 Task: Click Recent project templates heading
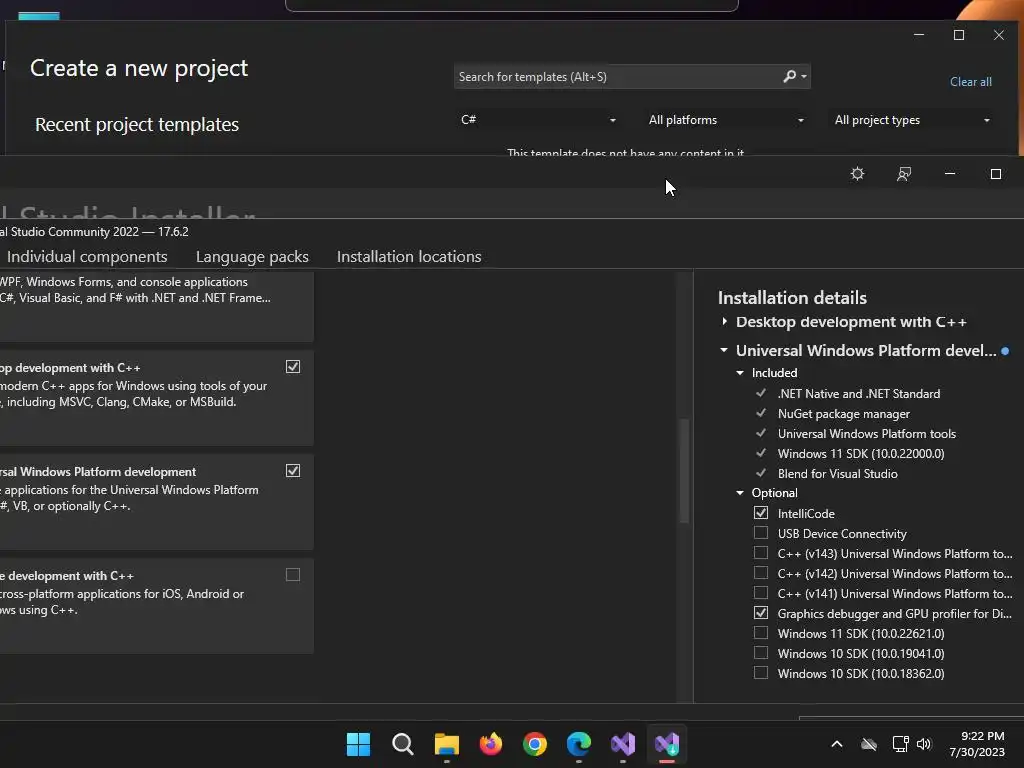tap(137, 124)
